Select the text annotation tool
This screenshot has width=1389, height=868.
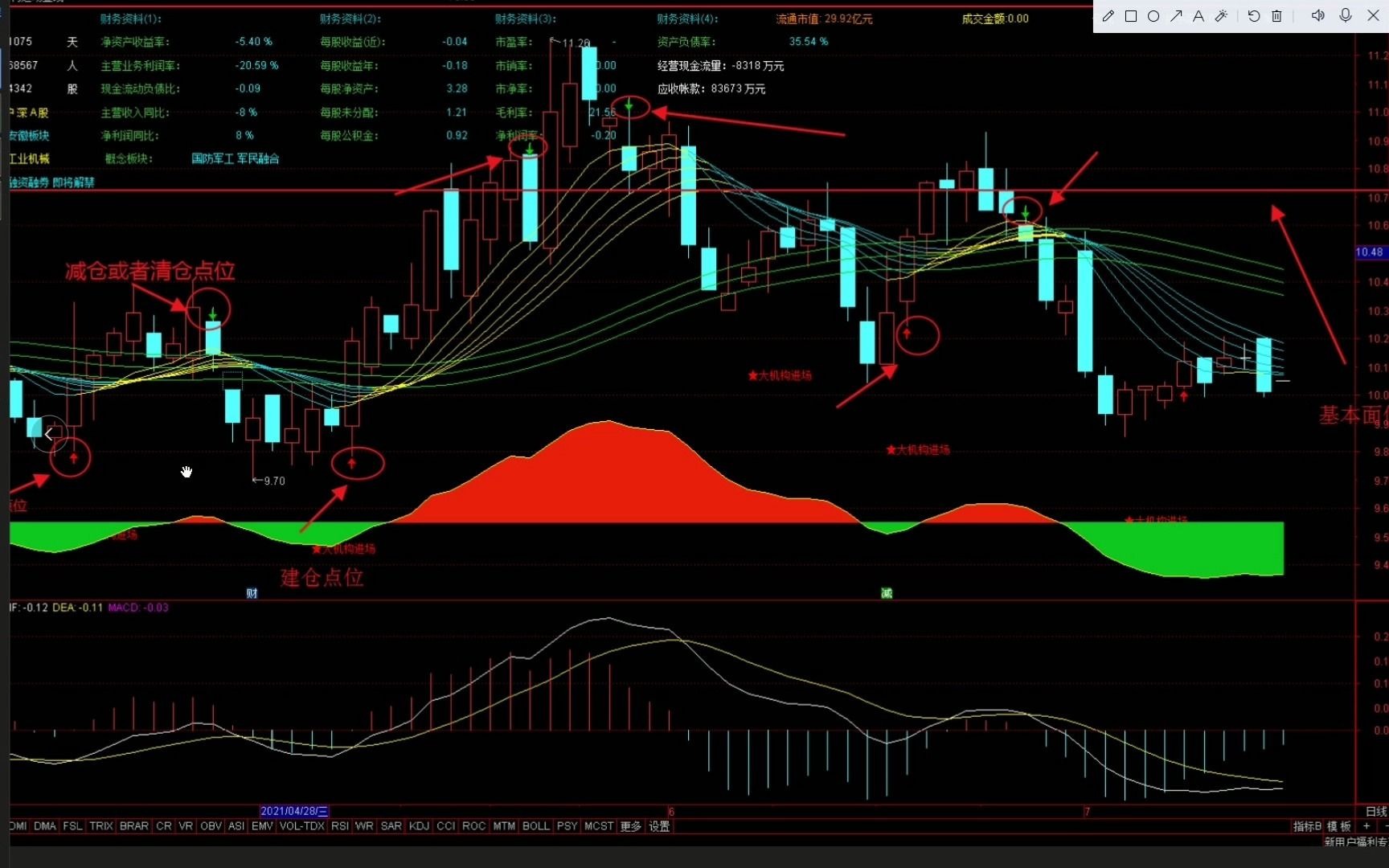(1198, 16)
